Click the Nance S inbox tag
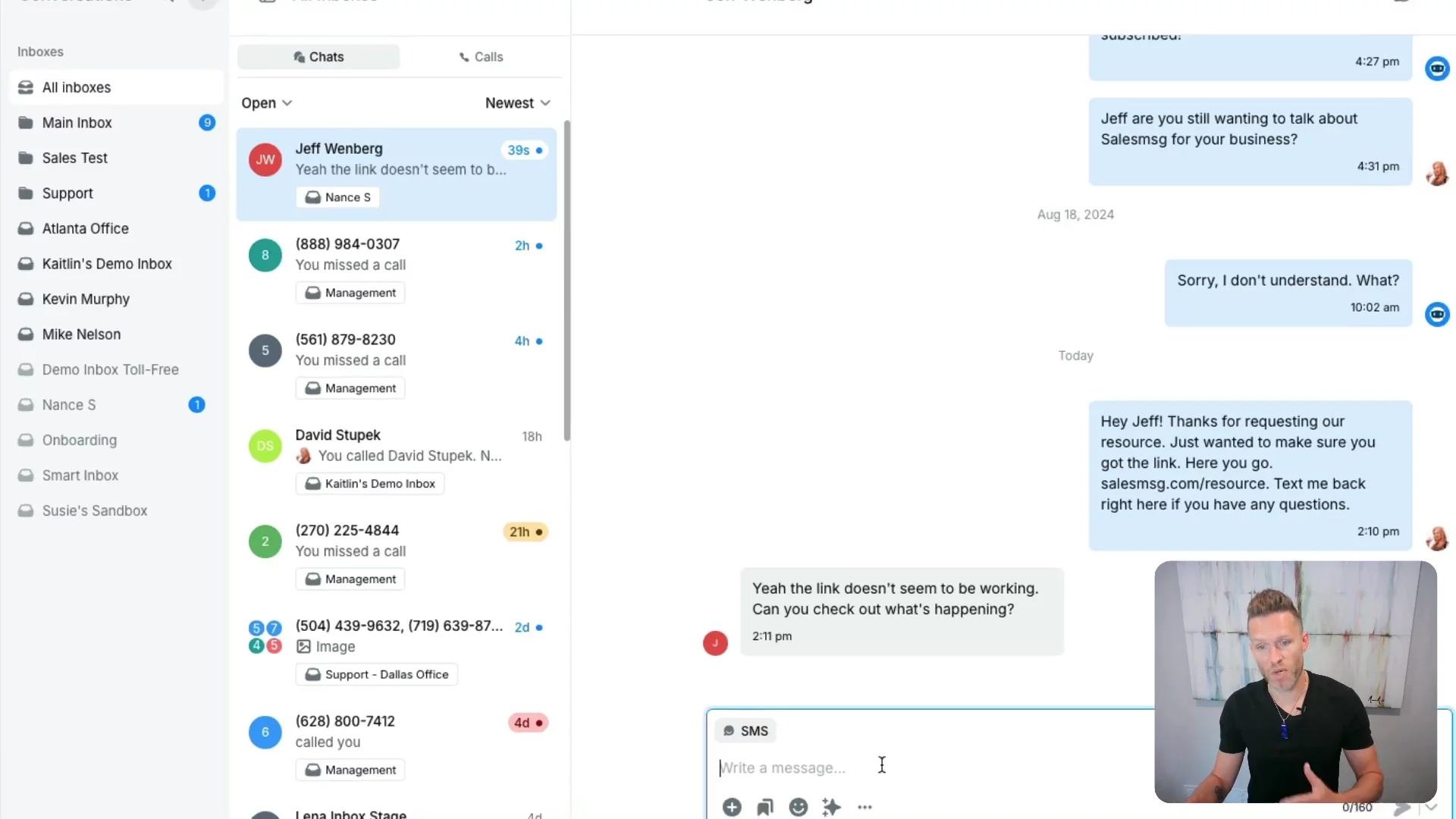This screenshot has width=1456, height=819. tap(338, 197)
